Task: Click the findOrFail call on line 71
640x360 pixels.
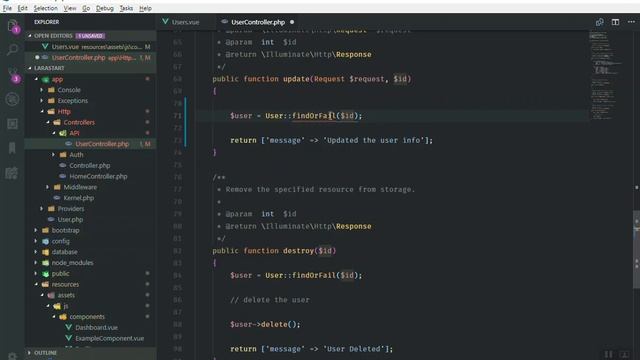Action: click(314, 116)
